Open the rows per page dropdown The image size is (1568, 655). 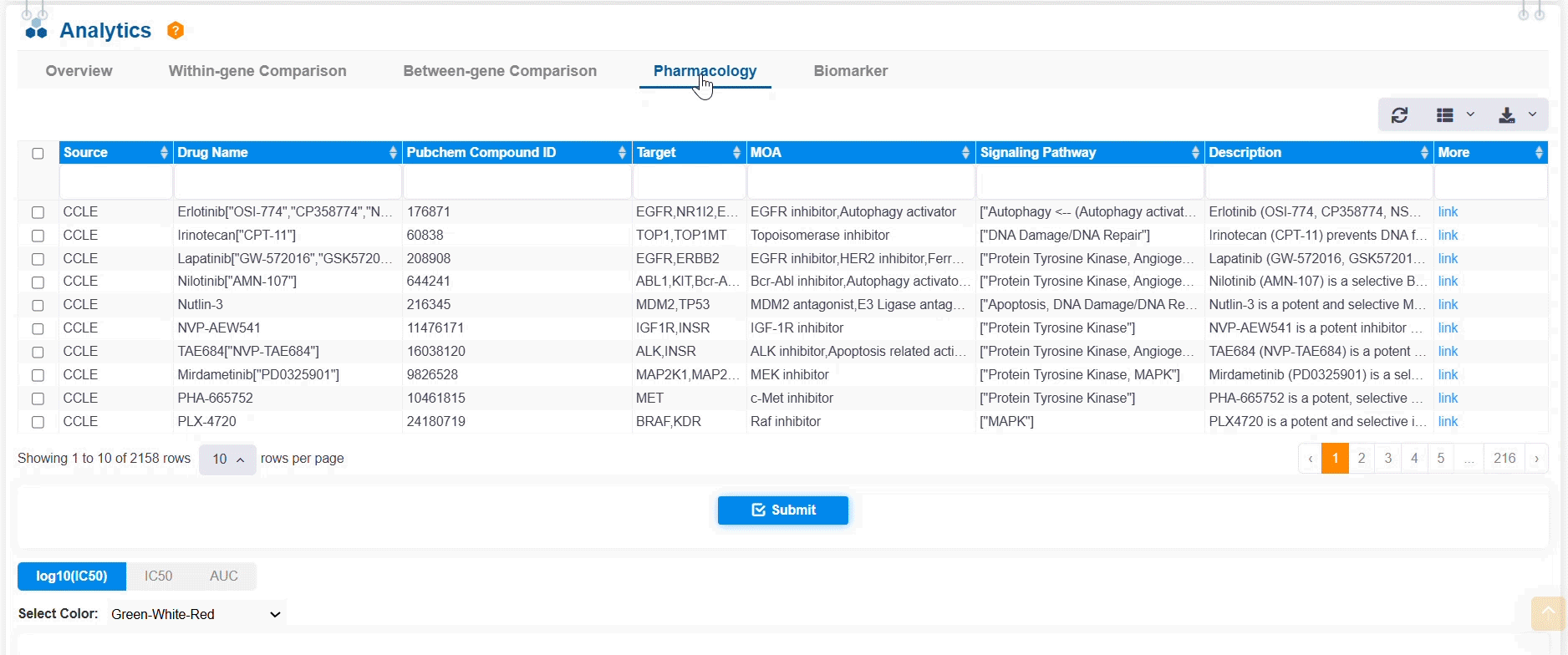(227, 459)
